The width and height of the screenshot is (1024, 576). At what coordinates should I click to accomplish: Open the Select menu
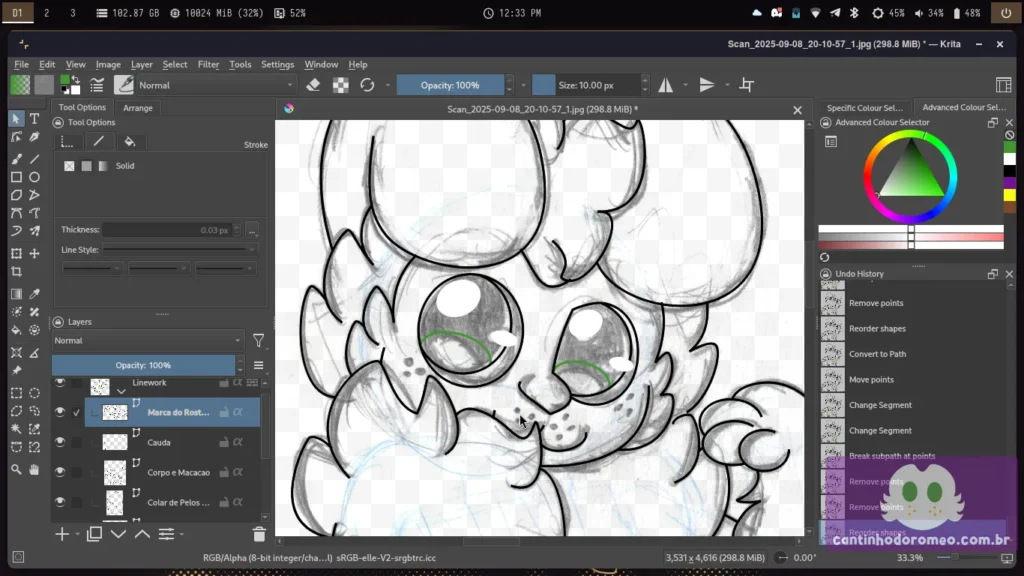click(x=174, y=65)
